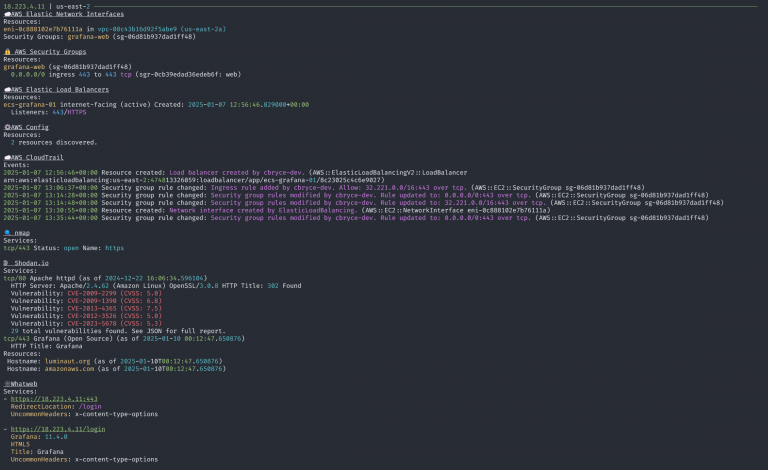Click 'Load balancer created by cbryce-dev.' event
This screenshot has height=470, width=768.
click(x=237, y=173)
